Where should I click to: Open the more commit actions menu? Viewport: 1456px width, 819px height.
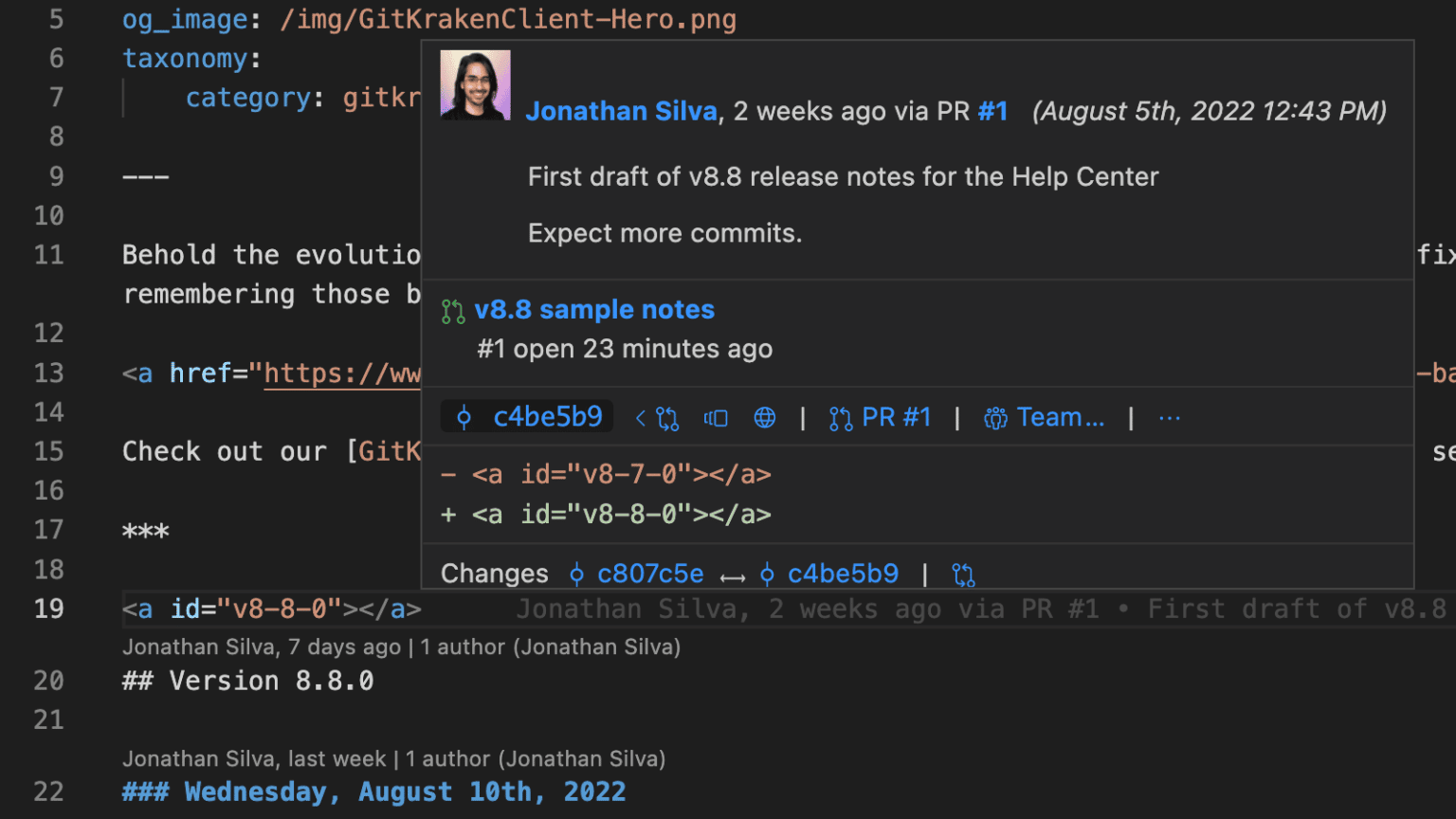coord(1169,417)
